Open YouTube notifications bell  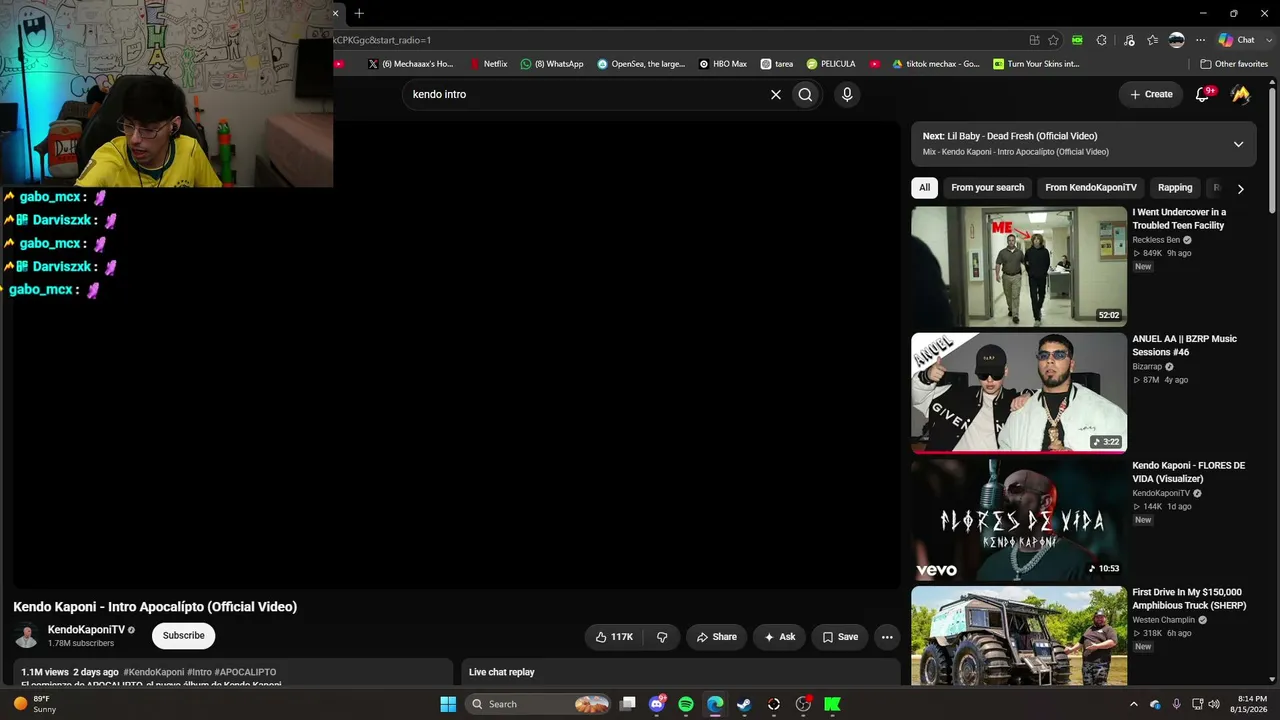[1203, 94]
